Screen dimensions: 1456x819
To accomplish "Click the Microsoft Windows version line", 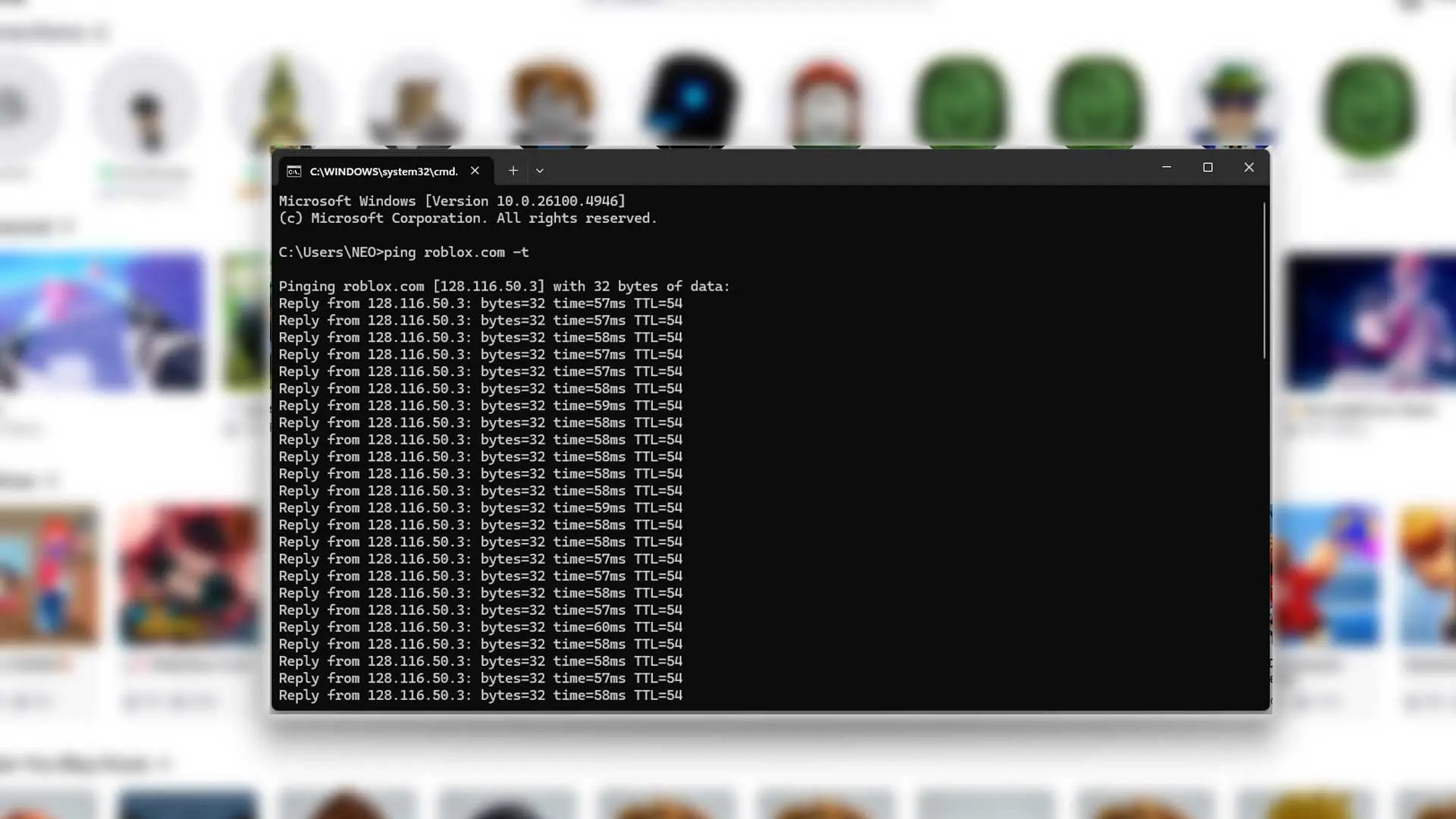I will pyautogui.click(x=452, y=201).
